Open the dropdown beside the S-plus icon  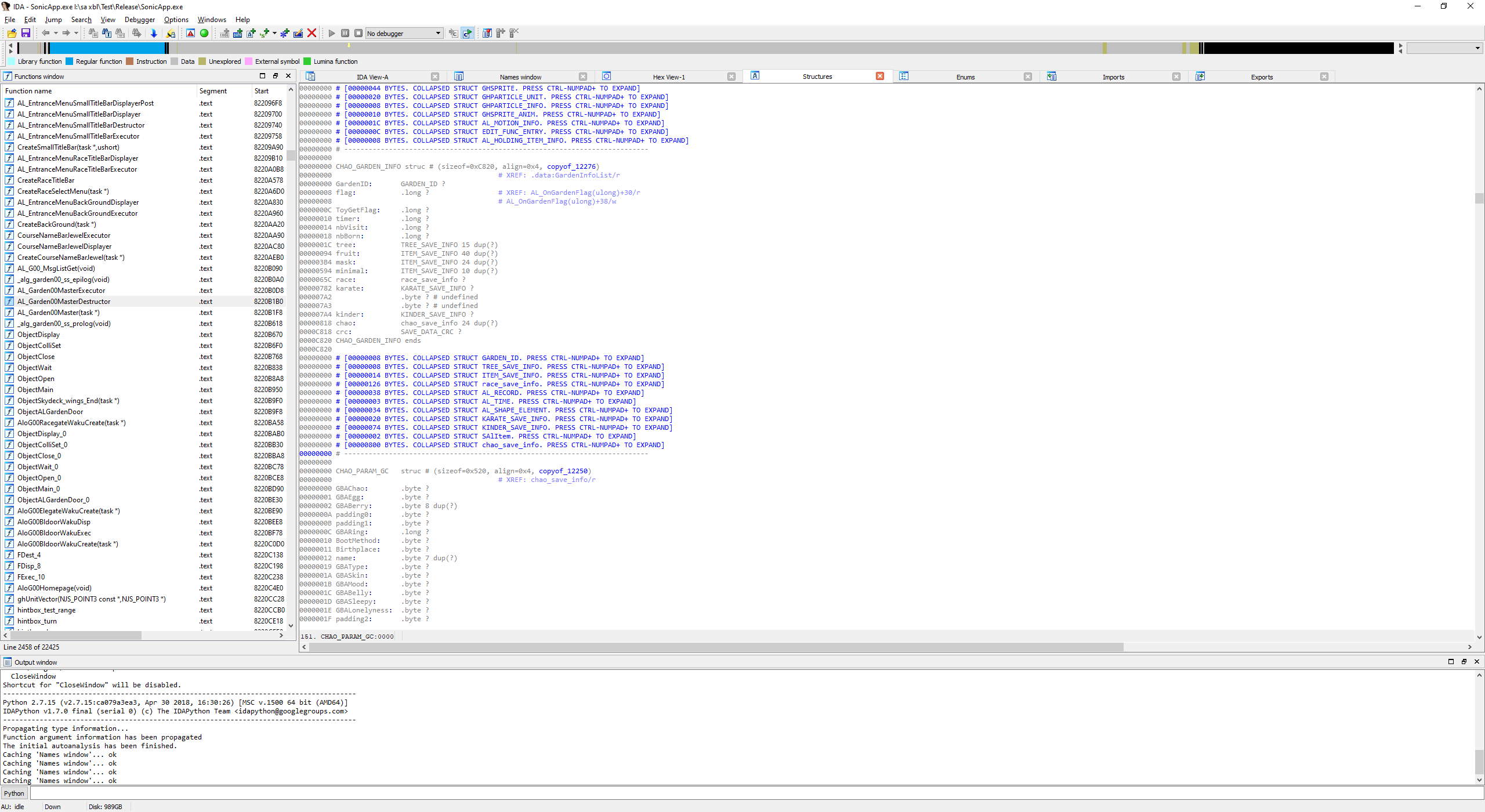(274, 33)
